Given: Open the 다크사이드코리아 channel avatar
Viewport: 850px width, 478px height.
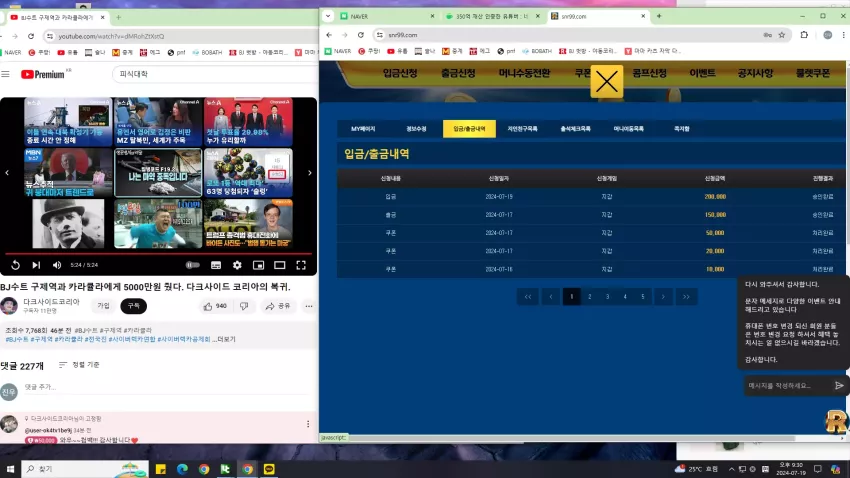Looking at the screenshot, I should (9, 306).
